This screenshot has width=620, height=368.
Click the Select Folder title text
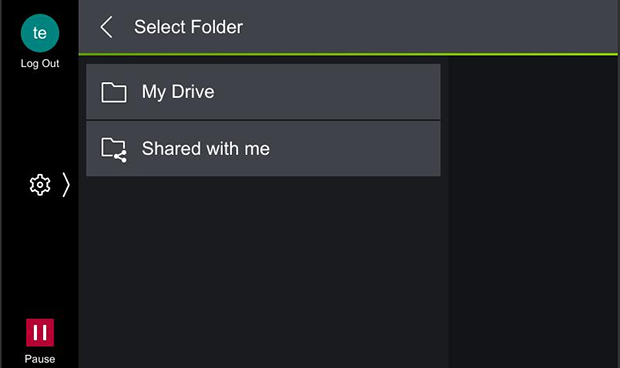tap(188, 27)
